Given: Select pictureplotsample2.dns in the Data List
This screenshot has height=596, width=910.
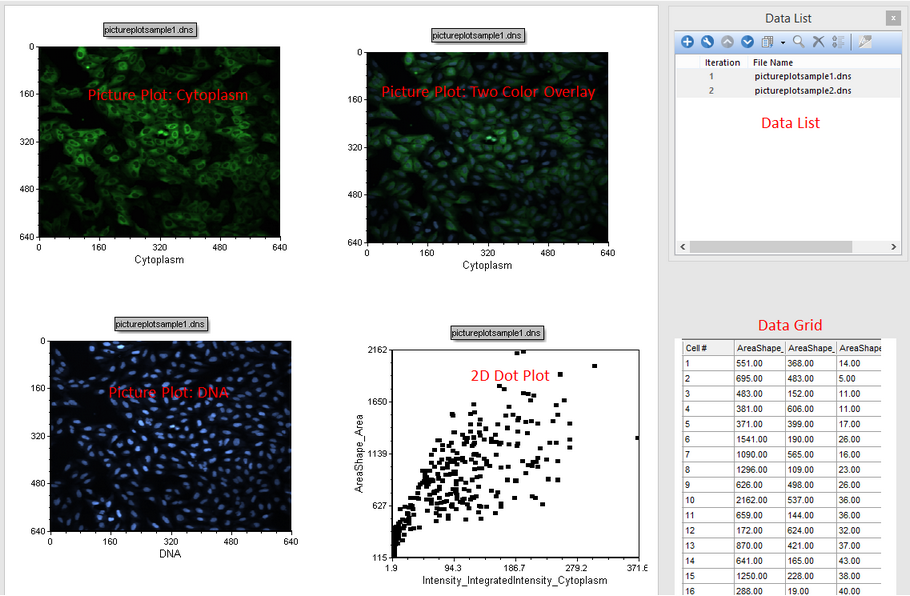Looking at the screenshot, I should [802, 91].
